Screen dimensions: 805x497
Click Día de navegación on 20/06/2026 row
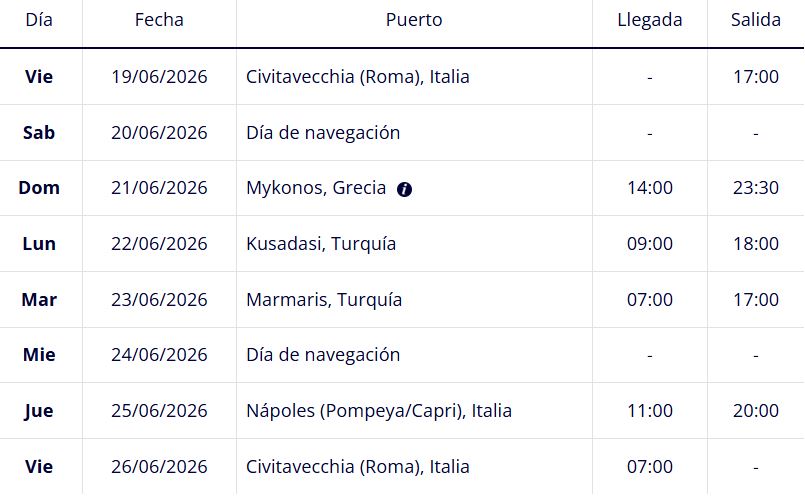[x=323, y=133]
